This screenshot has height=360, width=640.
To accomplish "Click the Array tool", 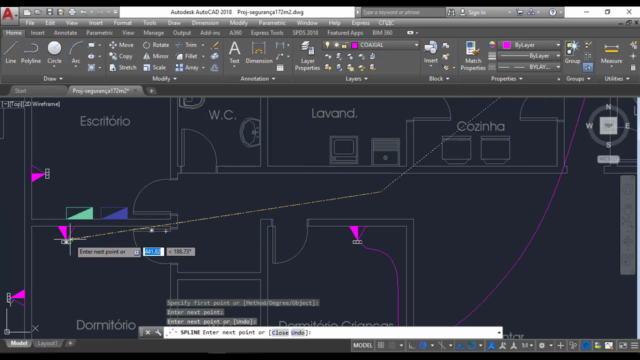I will pyautogui.click(x=187, y=67).
